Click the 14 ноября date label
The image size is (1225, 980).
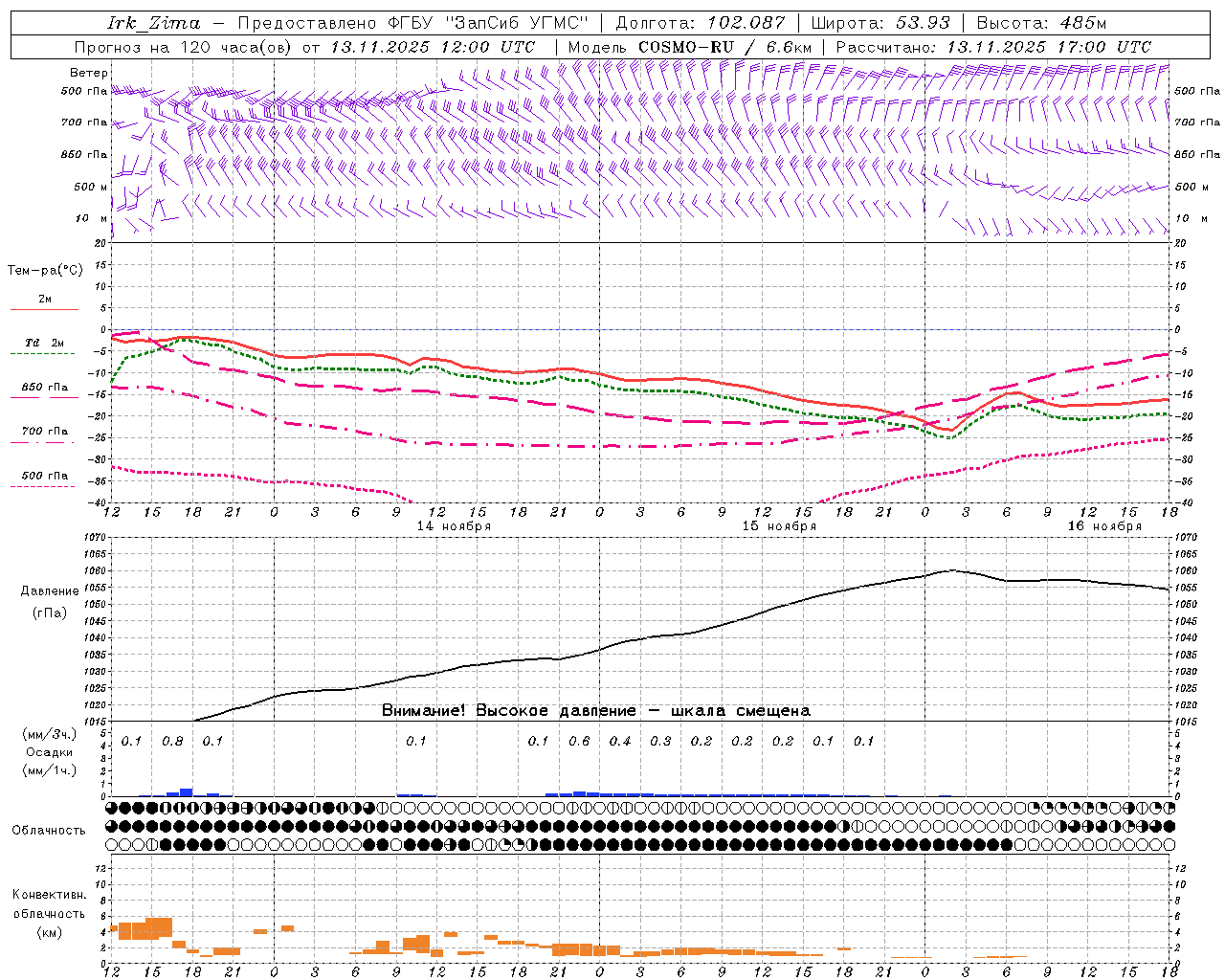pyautogui.click(x=454, y=526)
